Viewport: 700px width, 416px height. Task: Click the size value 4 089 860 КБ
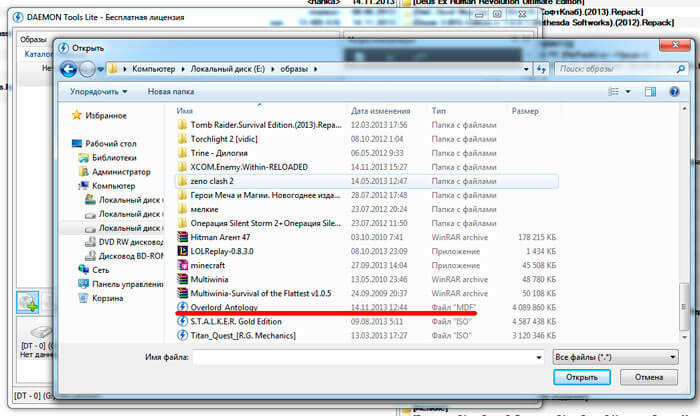click(x=534, y=308)
